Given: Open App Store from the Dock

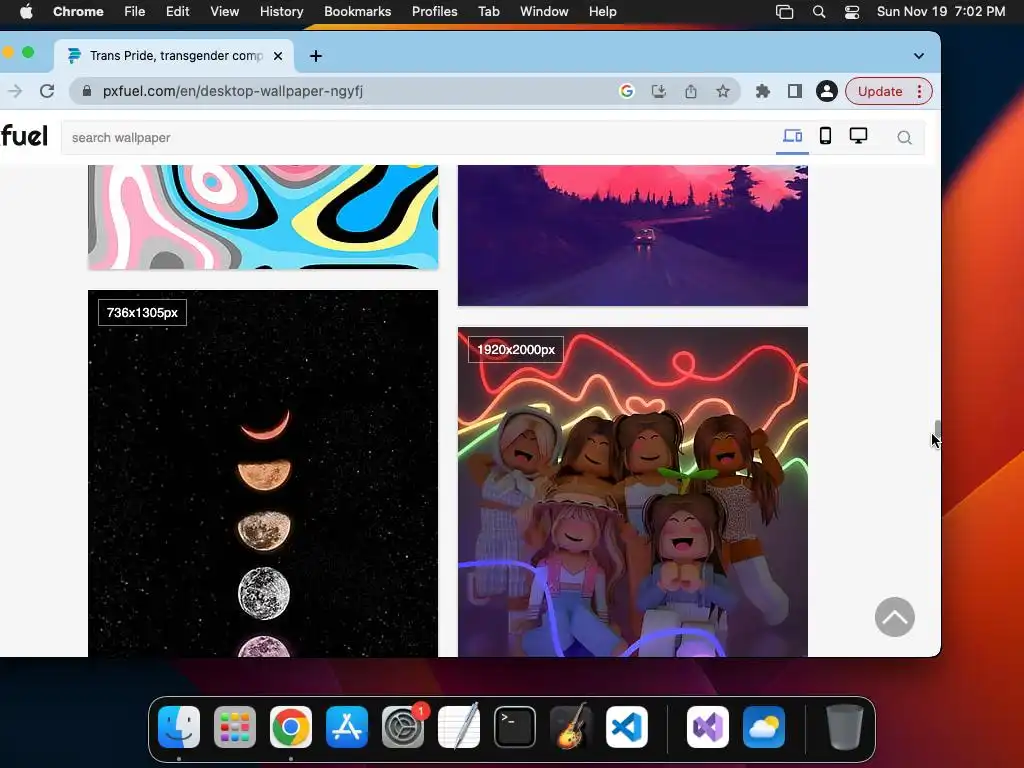Looking at the screenshot, I should coord(347,727).
